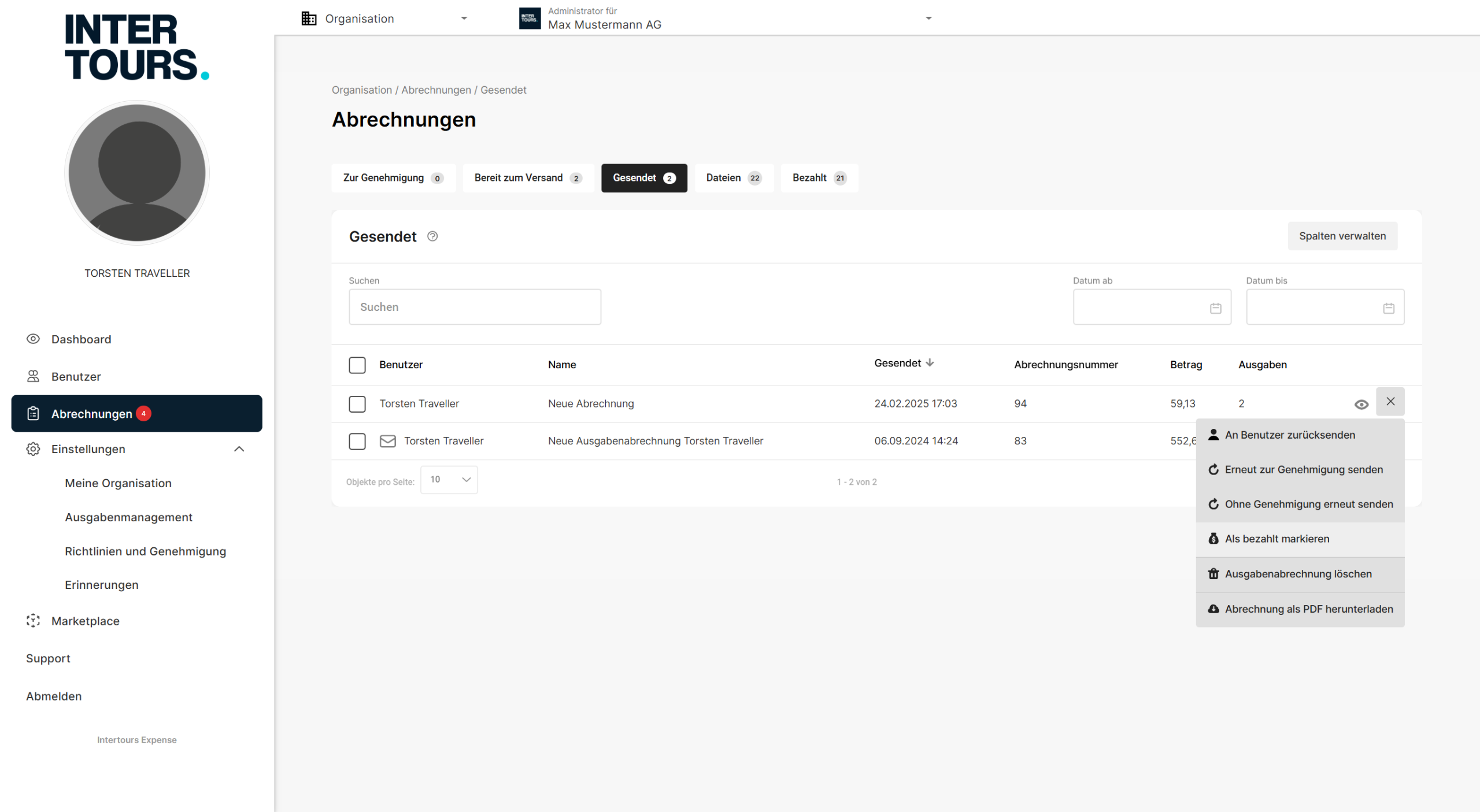Open the Objekte pro Seite dropdown
Image resolution: width=1480 pixels, height=812 pixels.
[449, 480]
